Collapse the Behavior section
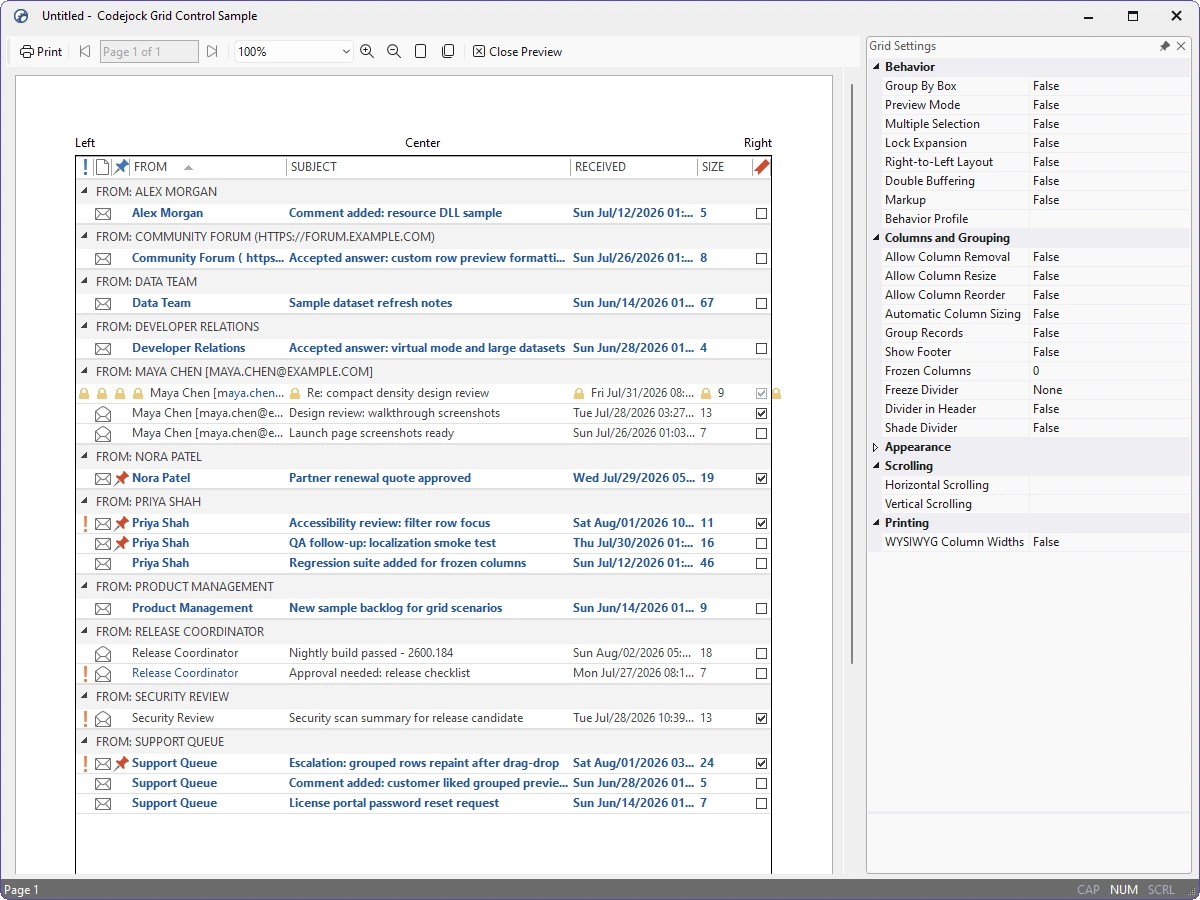 [876, 67]
